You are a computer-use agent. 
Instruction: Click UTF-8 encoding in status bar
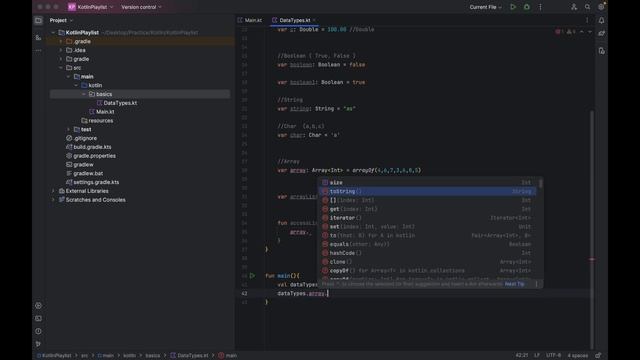(553, 356)
